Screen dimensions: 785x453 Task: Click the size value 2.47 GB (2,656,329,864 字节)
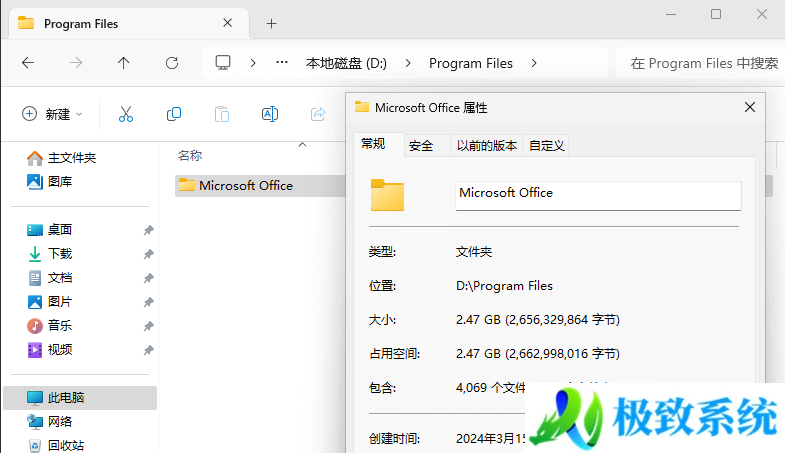click(x=538, y=320)
